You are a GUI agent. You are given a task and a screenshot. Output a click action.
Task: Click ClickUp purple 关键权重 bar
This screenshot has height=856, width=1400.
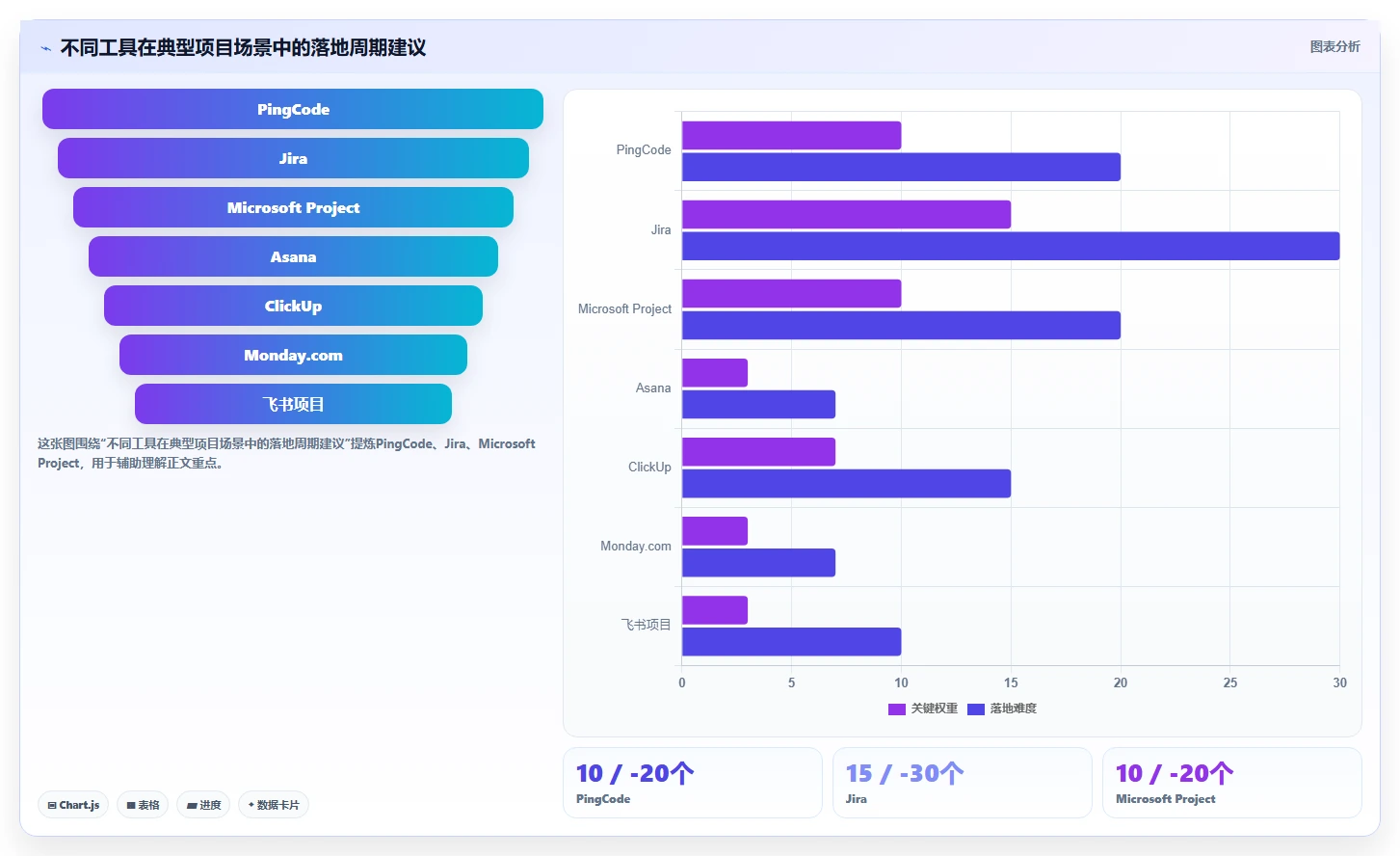click(758, 452)
